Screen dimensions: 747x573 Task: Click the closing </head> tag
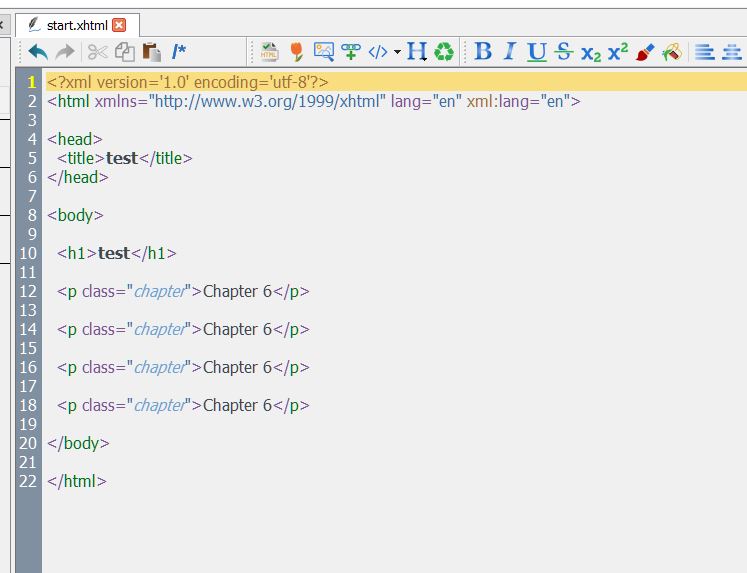pyautogui.click(x=78, y=177)
